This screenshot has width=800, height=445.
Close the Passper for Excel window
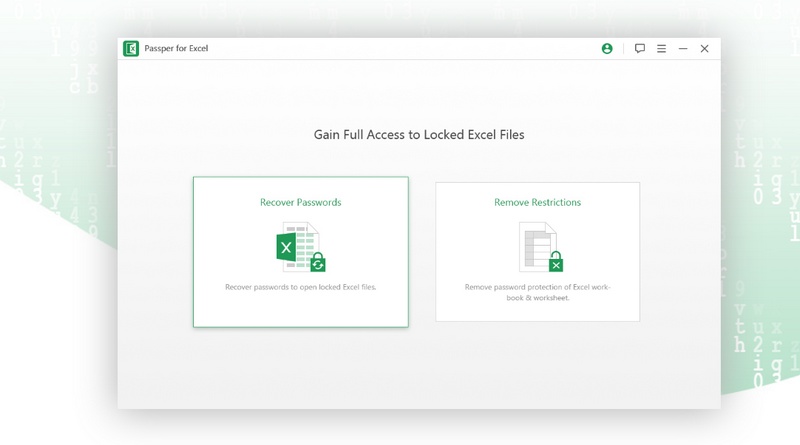click(705, 48)
